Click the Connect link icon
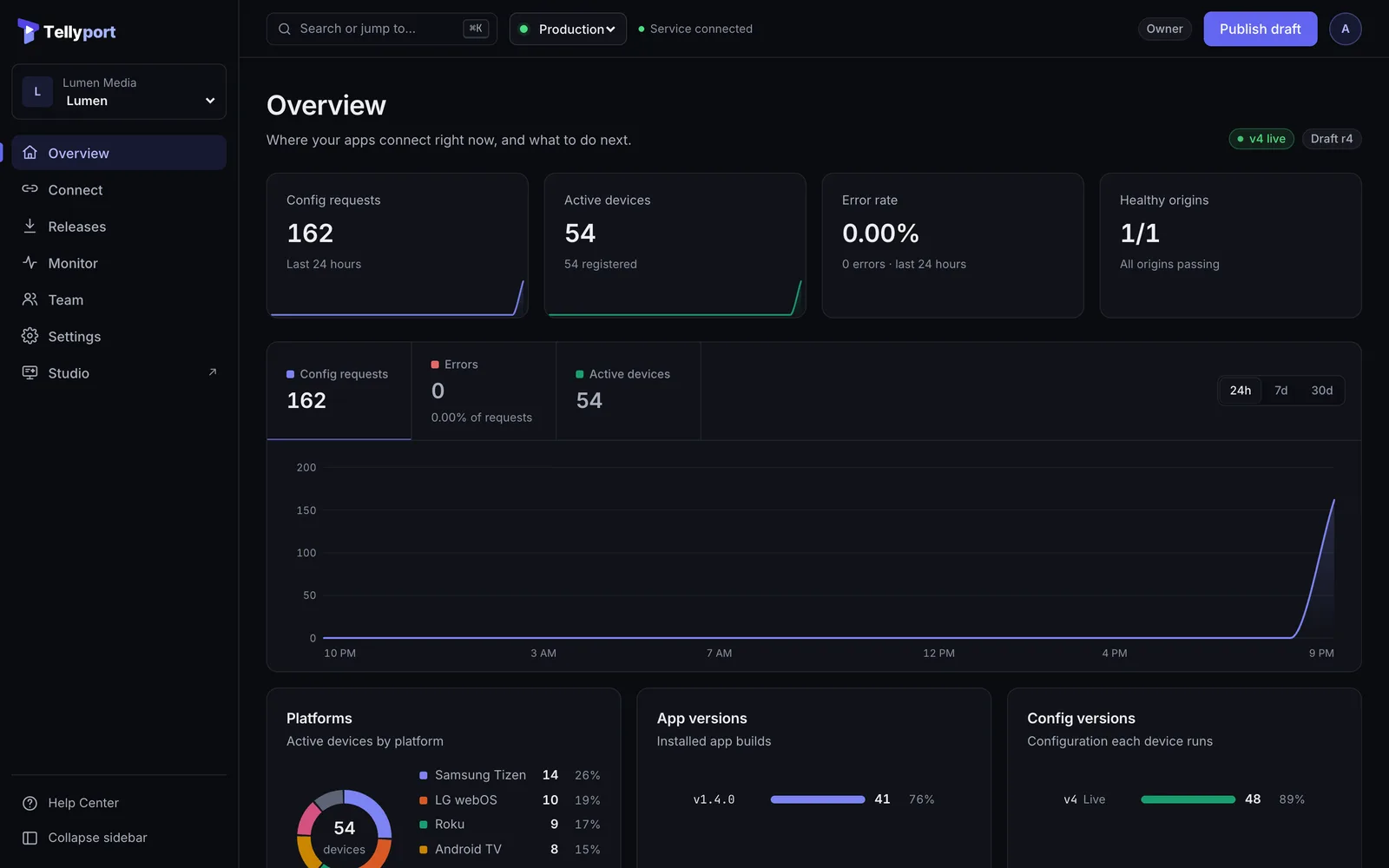 [x=30, y=189]
